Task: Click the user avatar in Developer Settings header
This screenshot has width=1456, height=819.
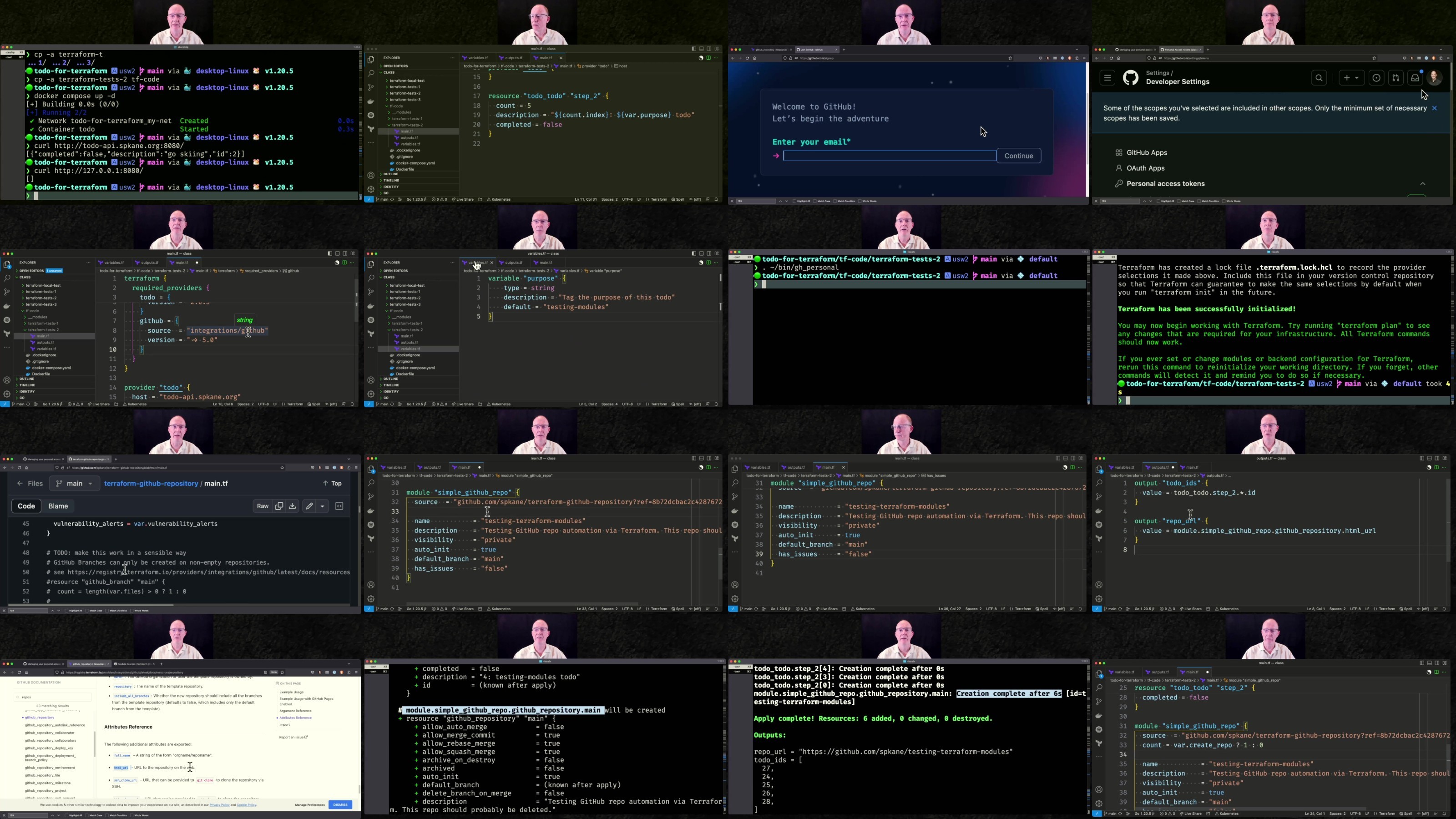Action: click(1435, 78)
